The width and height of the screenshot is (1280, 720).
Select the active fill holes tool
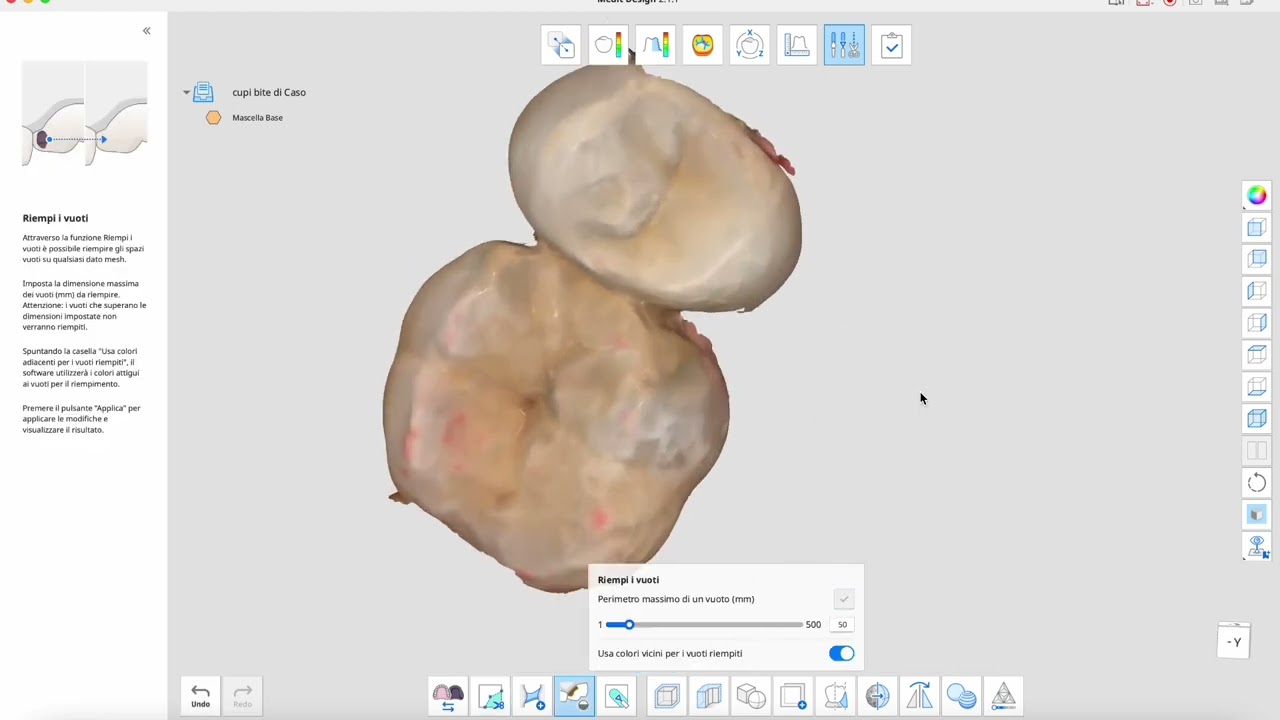(x=574, y=696)
